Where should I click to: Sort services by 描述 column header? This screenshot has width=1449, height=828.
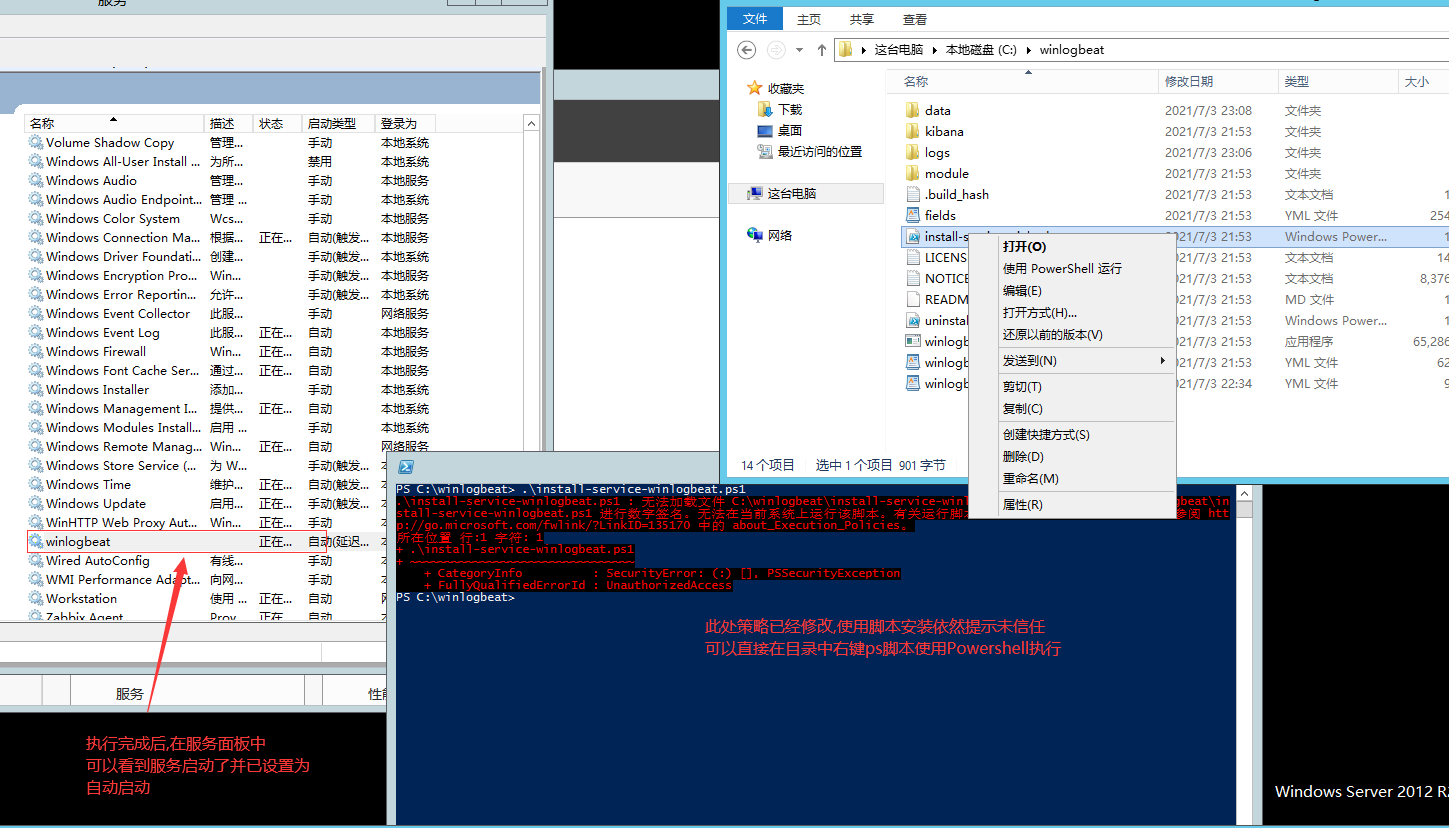point(230,123)
